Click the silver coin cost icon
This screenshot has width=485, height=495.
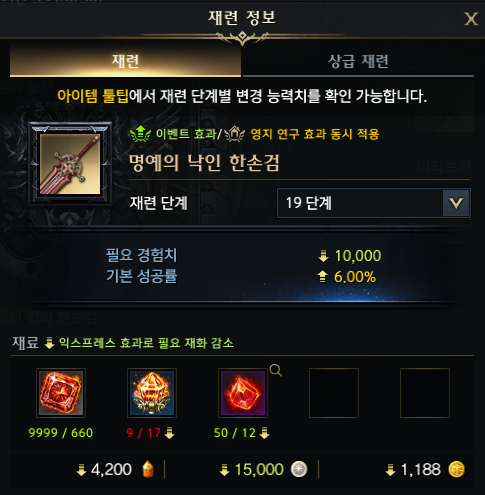[299, 469]
